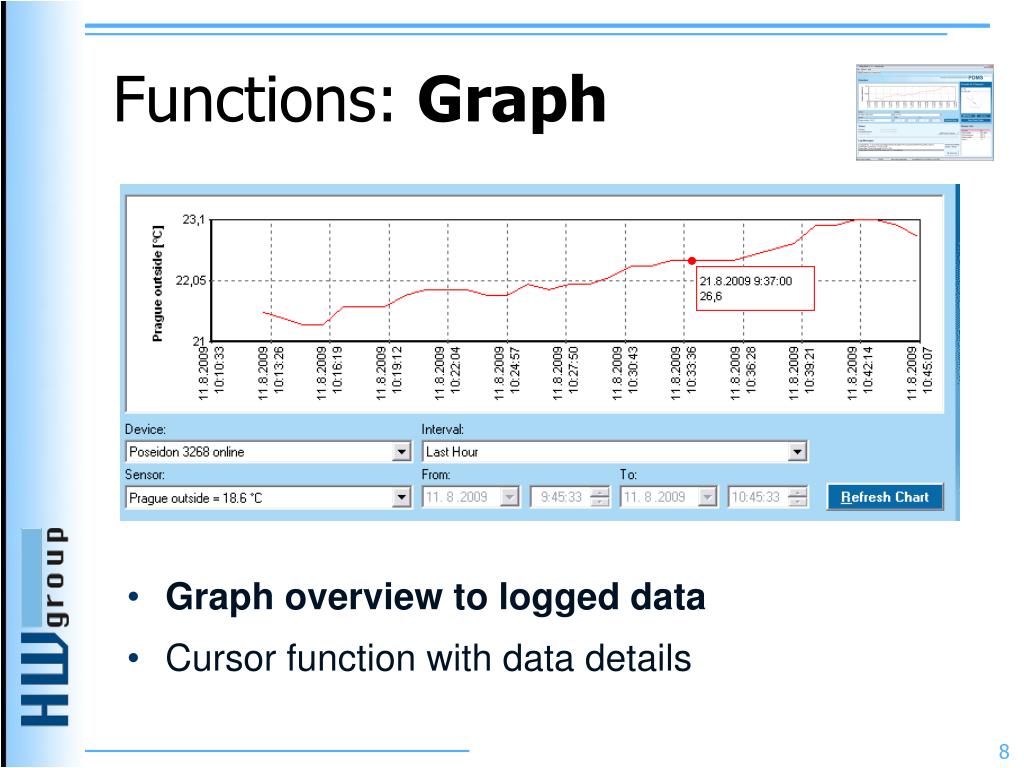Click the Graph overview to logged data text
This screenshot has width=1024, height=768.
point(435,597)
